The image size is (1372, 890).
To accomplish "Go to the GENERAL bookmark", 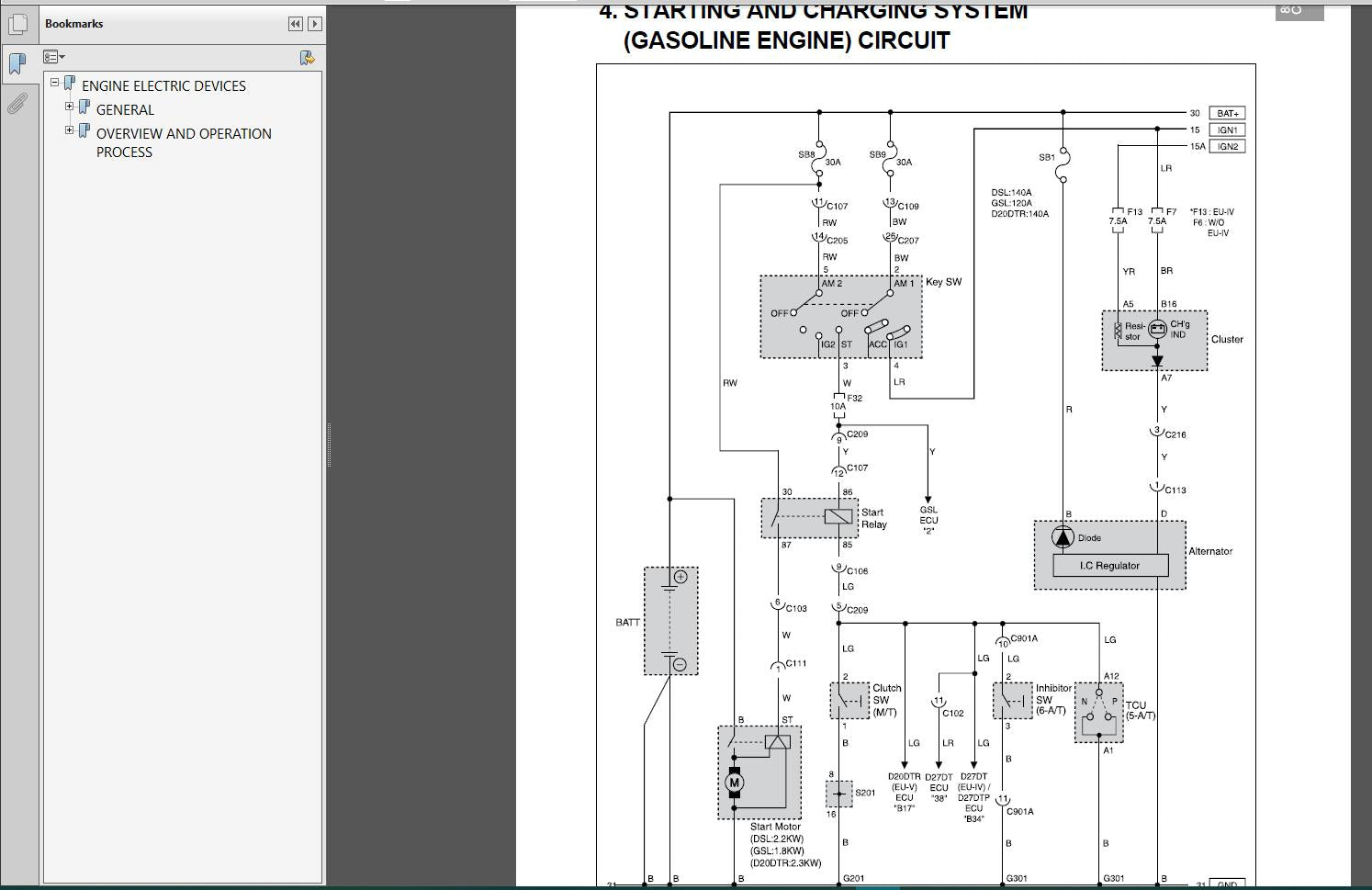I will 125,109.
